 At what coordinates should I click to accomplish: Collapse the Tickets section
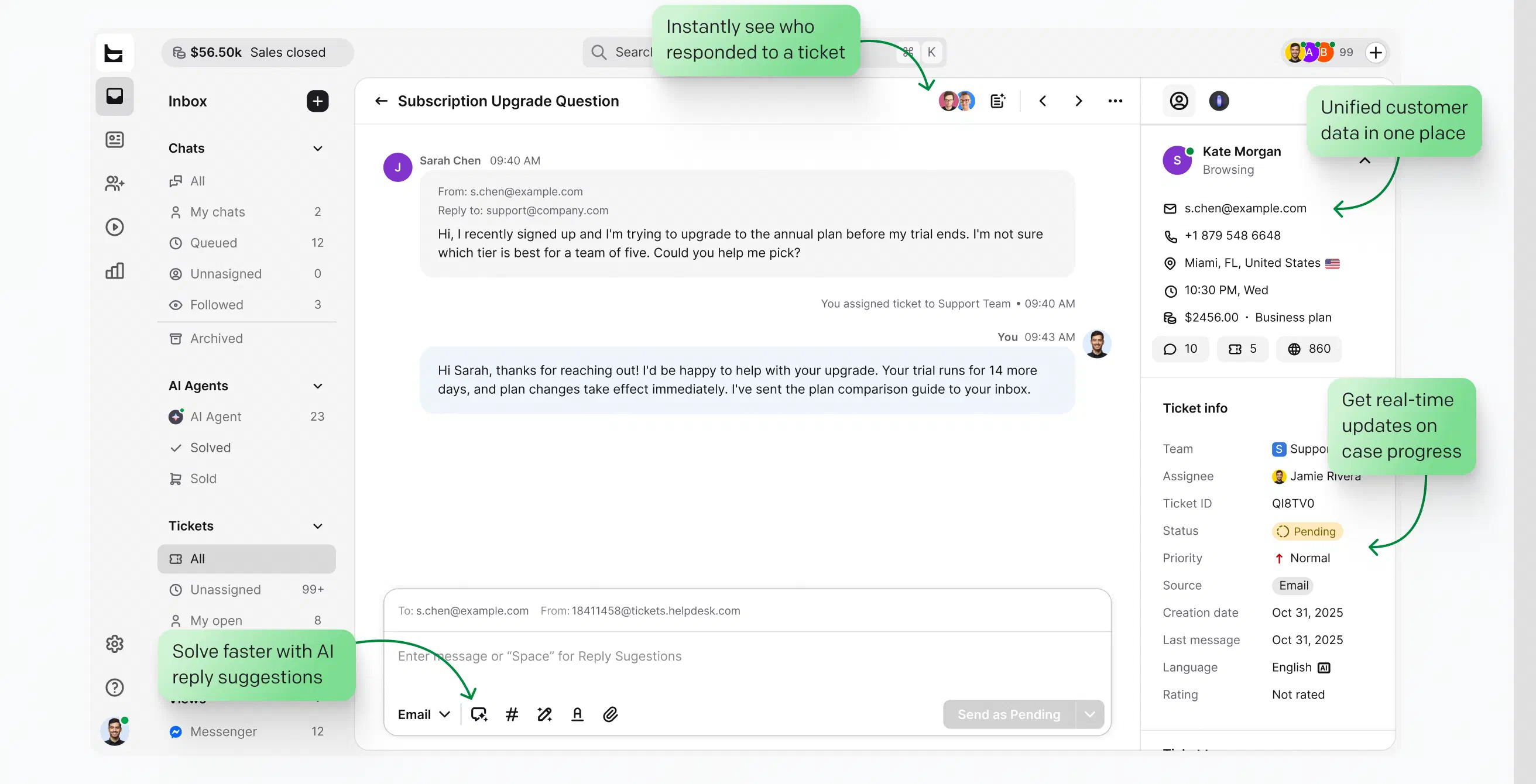tap(318, 527)
